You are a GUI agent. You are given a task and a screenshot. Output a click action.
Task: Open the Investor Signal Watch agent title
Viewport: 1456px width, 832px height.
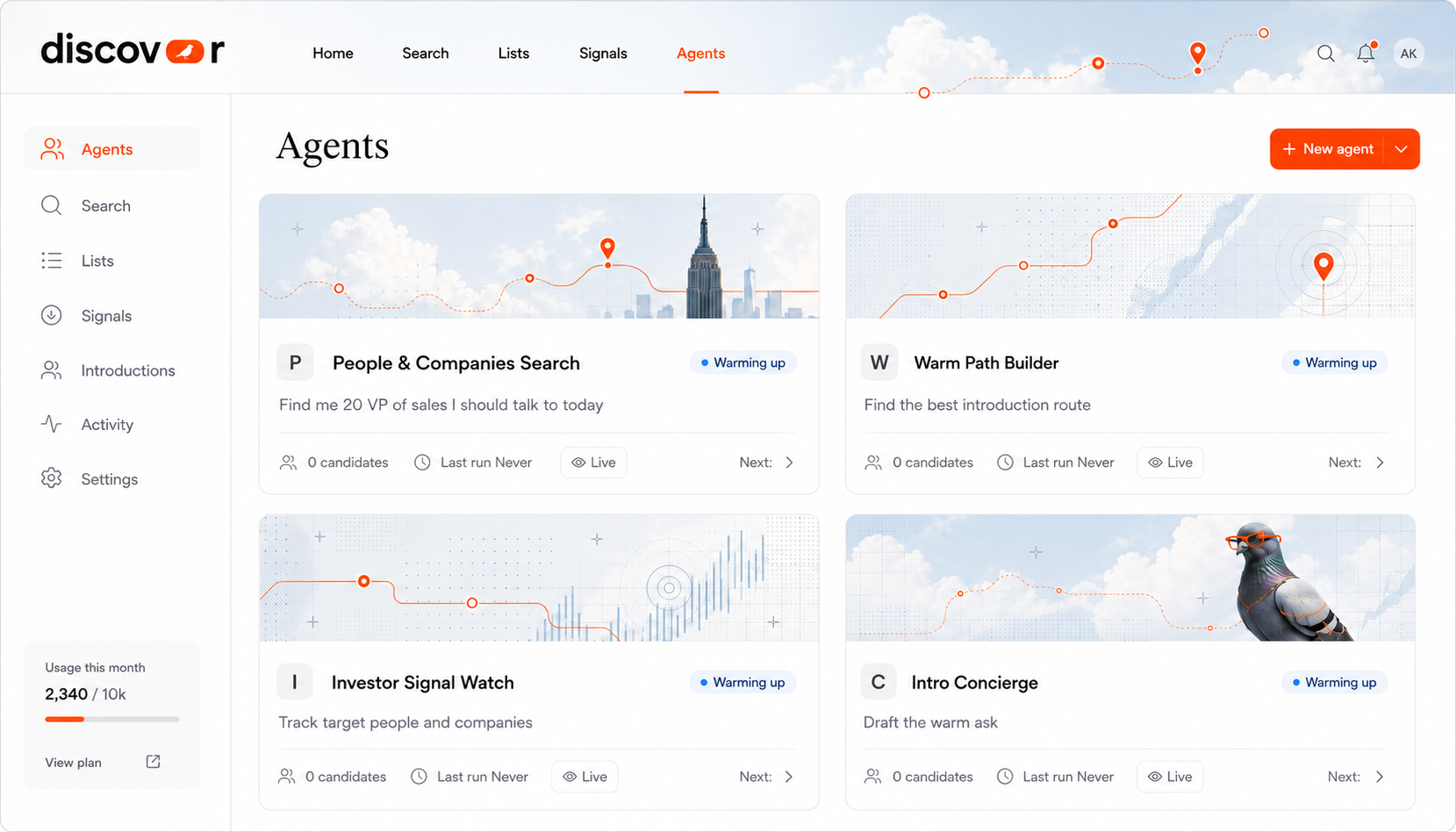[422, 682]
